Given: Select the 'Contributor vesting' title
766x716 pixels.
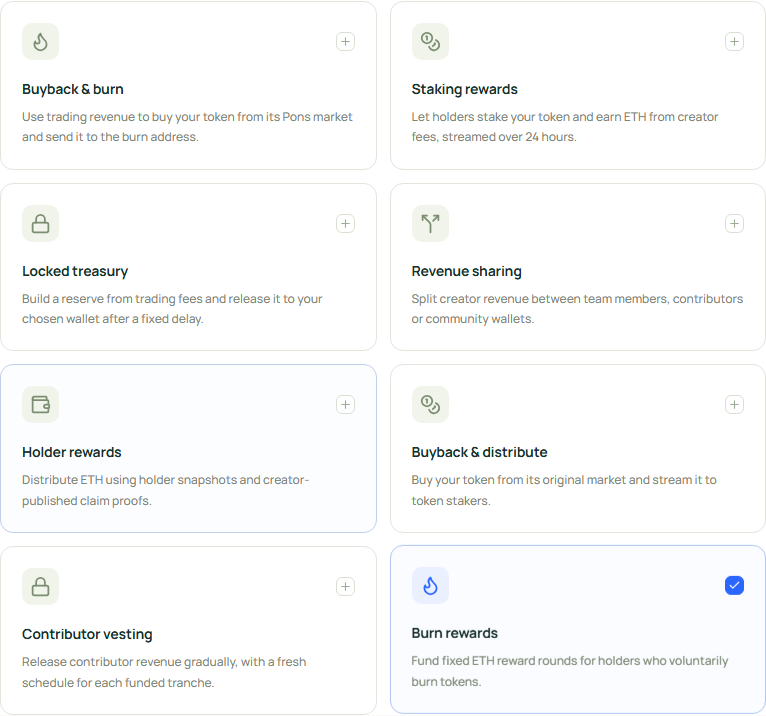Looking at the screenshot, I should (87, 634).
